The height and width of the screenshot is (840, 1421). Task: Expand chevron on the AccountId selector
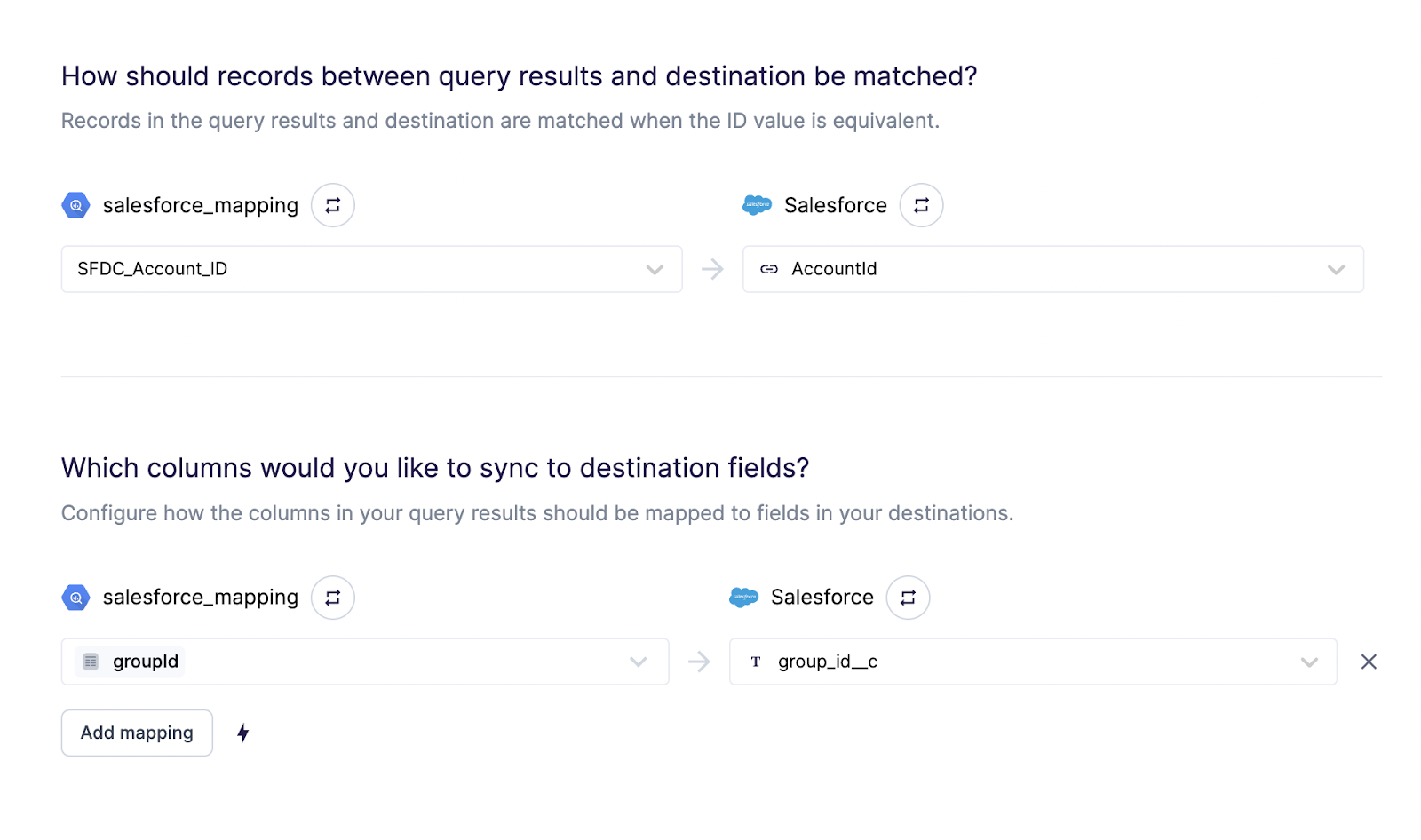[x=1336, y=270]
